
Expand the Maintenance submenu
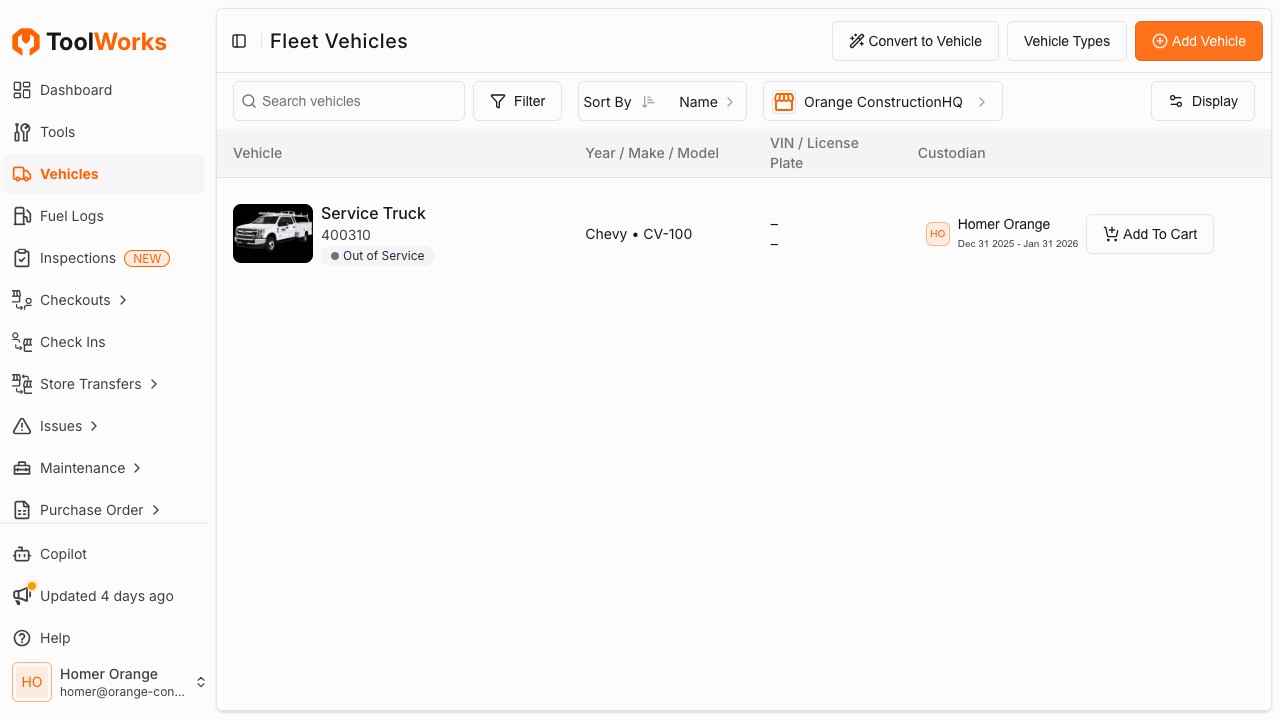tap(137, 468)
